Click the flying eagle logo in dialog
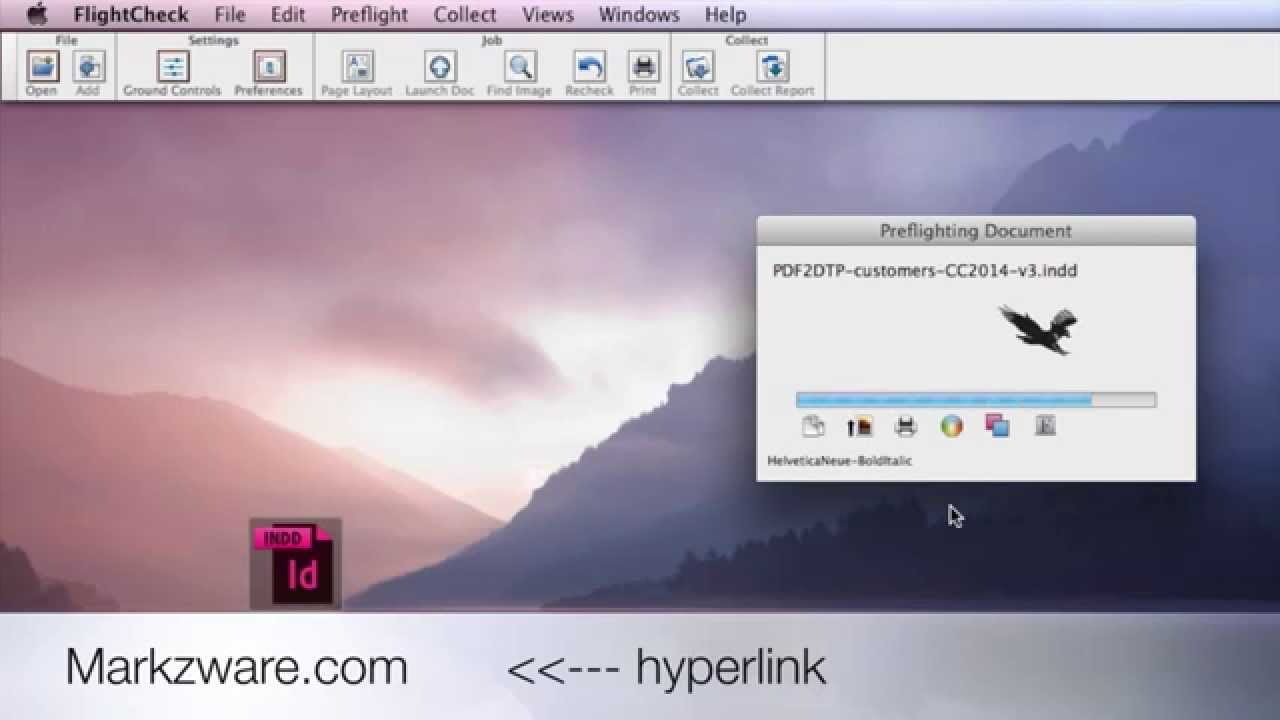The height and width of the screenshot is (720, 1280). (x=1038, y=330)
